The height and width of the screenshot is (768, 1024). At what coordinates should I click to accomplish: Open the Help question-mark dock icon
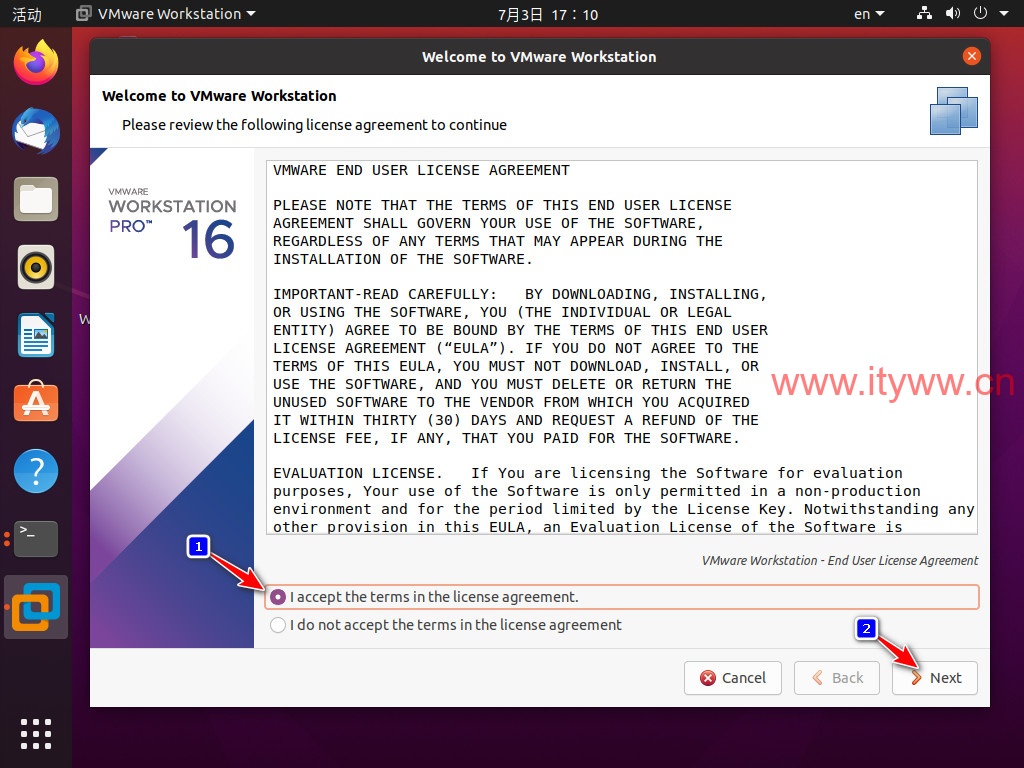pyautogui.click(x=36, y=471)
